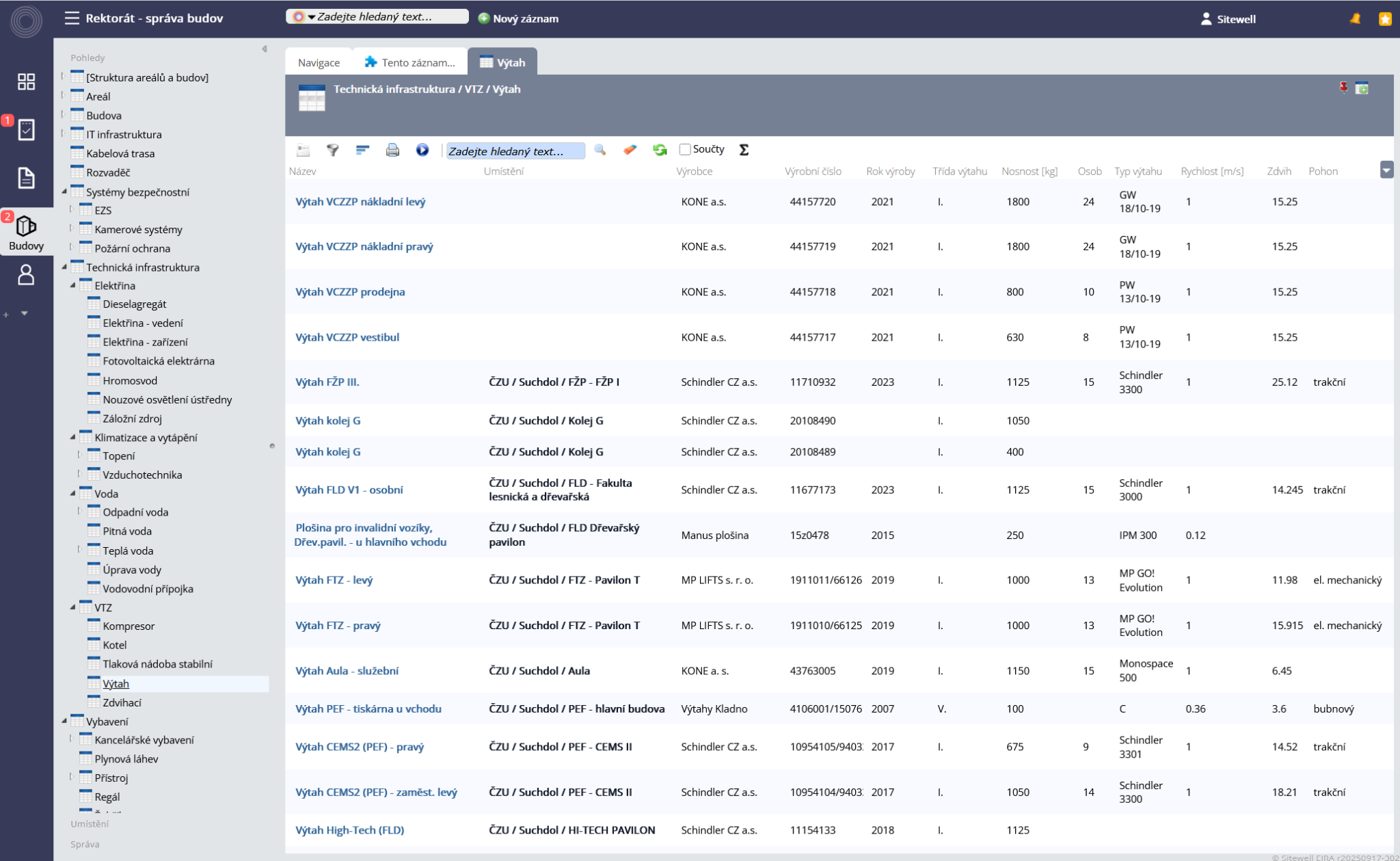Collapse the Technická infrastruktura tree node

pos(64,267)
